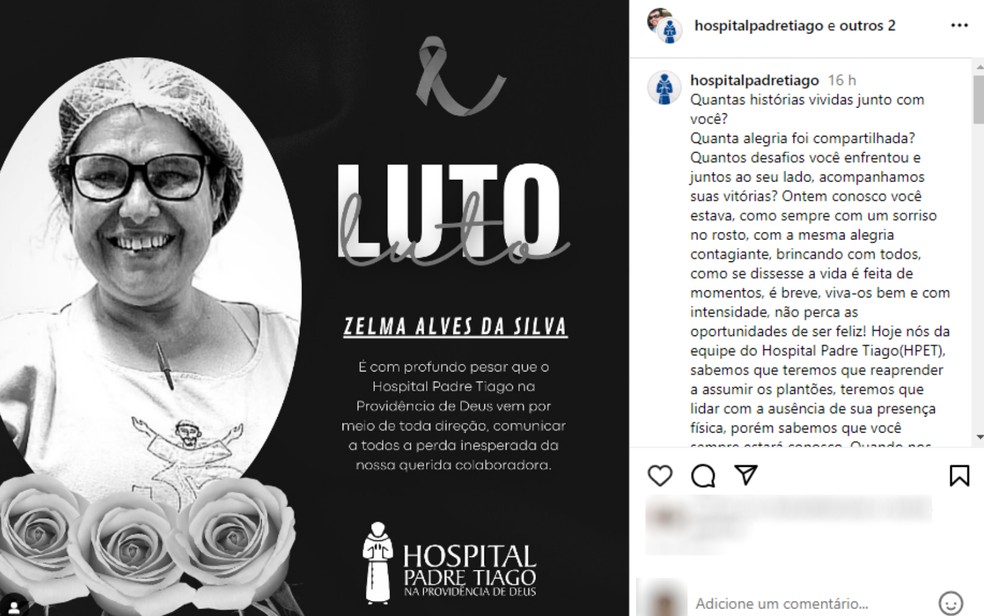The image size is (984, 616).
Task: Click scrollbar up arrow in caption
Action: click(978, 66)
